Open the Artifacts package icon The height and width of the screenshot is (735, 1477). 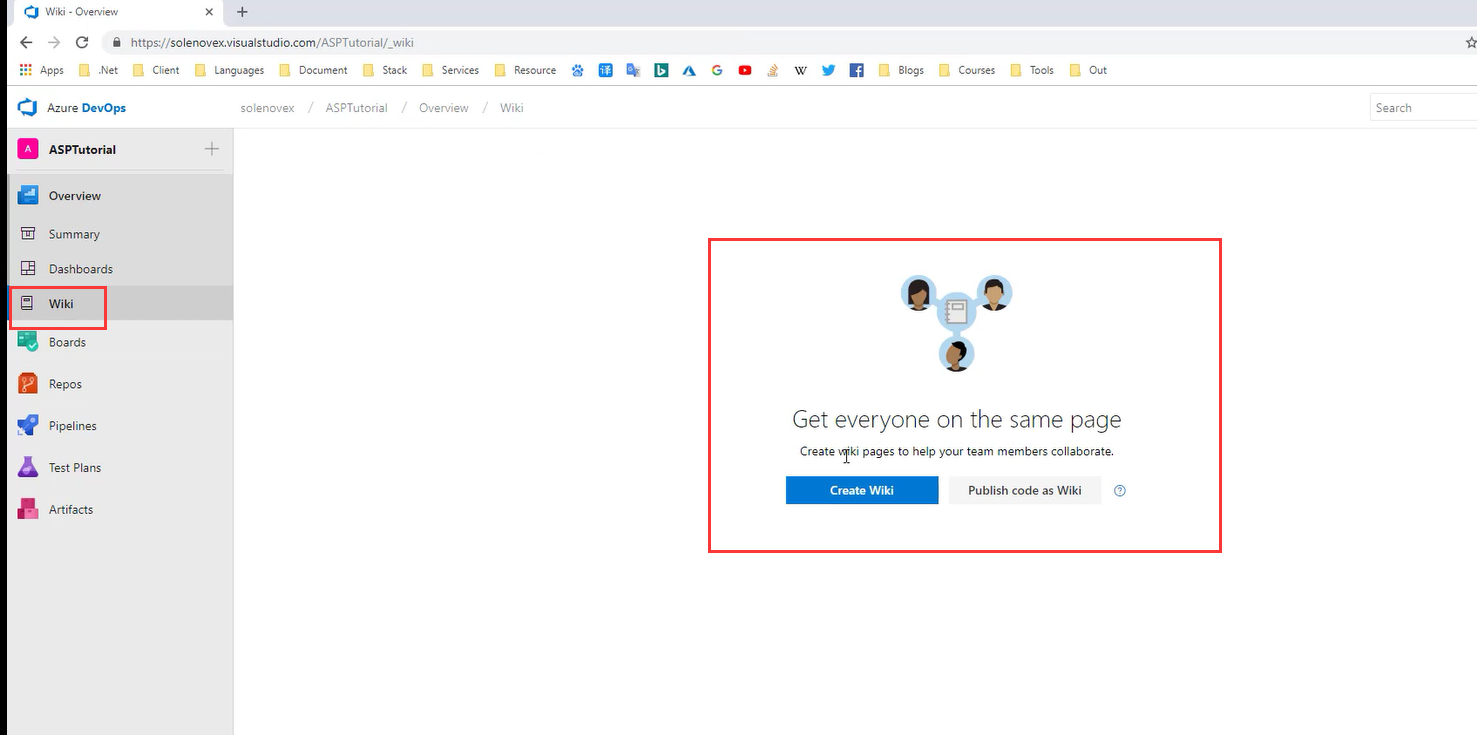pos(28,509)
